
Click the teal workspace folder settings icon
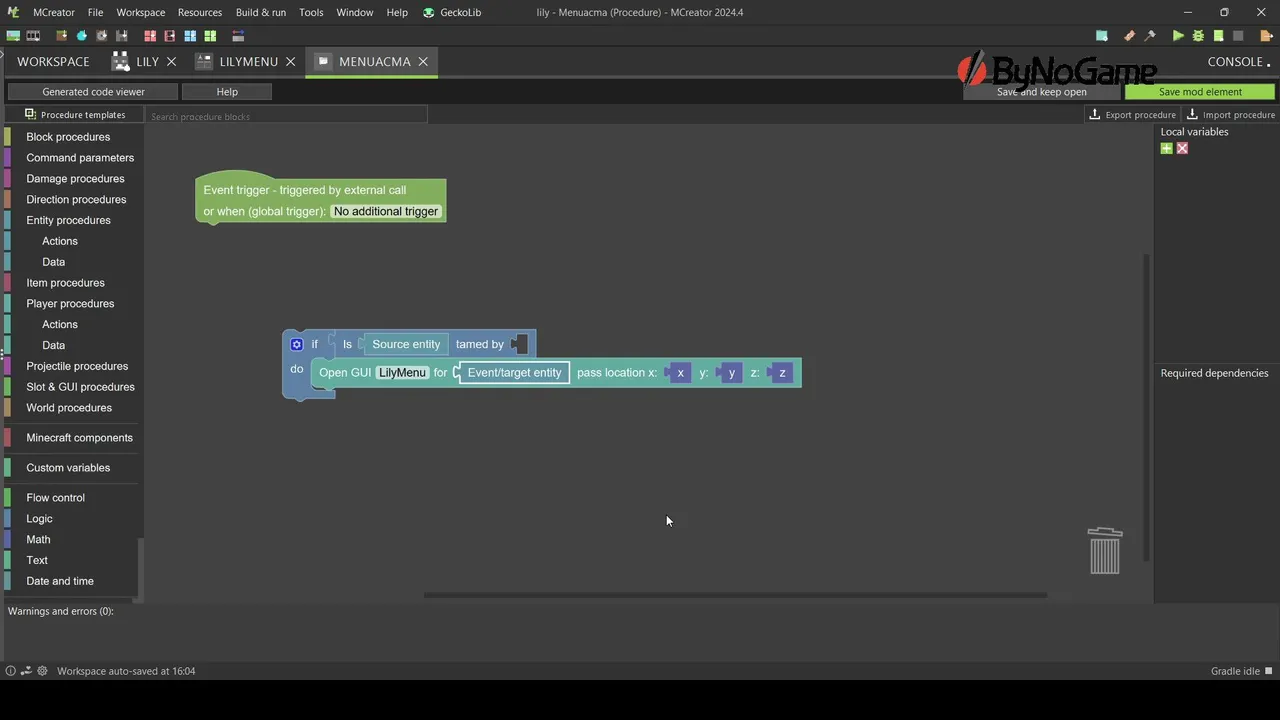click(x=1102, y=36)
